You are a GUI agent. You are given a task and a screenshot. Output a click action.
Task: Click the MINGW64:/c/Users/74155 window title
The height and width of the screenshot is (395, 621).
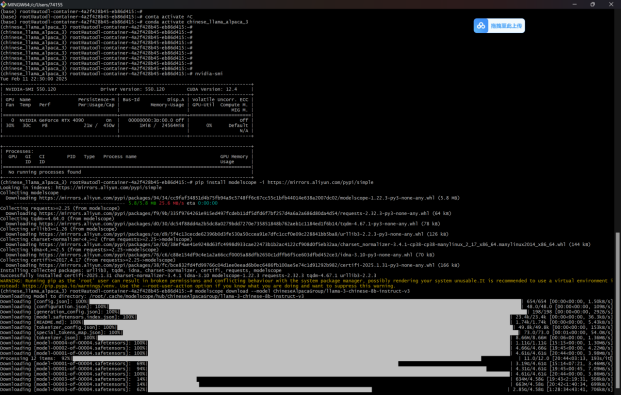pyautogui.click(x=35, y=5)
